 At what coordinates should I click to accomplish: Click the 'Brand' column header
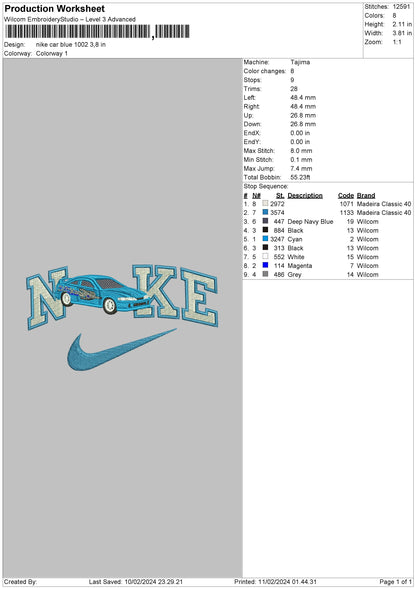click(x=366, y=195)
